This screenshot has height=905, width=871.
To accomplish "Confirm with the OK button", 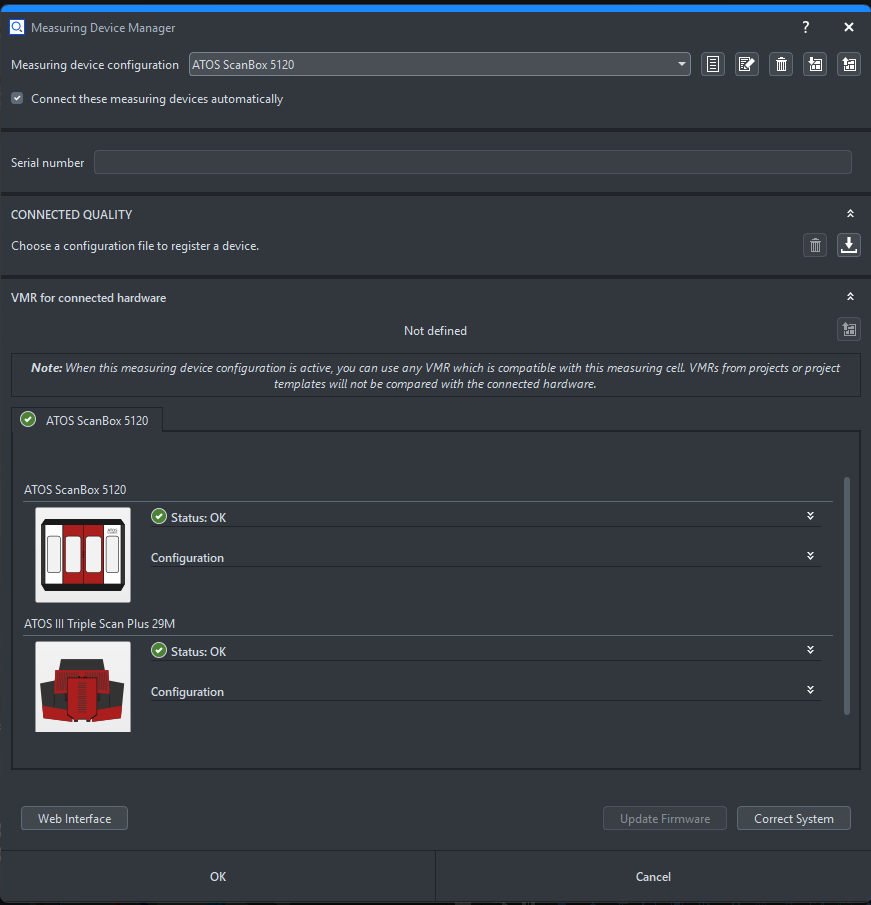I will point(218,876).
